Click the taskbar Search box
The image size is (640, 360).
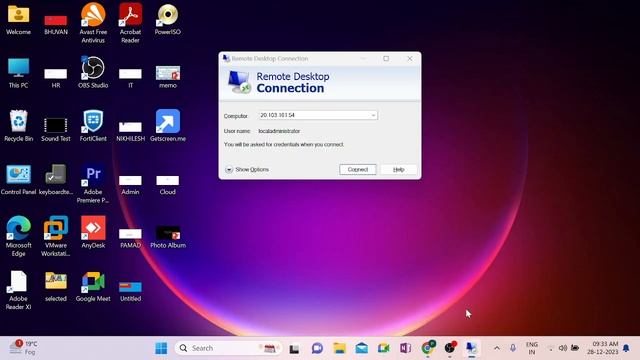(x=229, y=348)
